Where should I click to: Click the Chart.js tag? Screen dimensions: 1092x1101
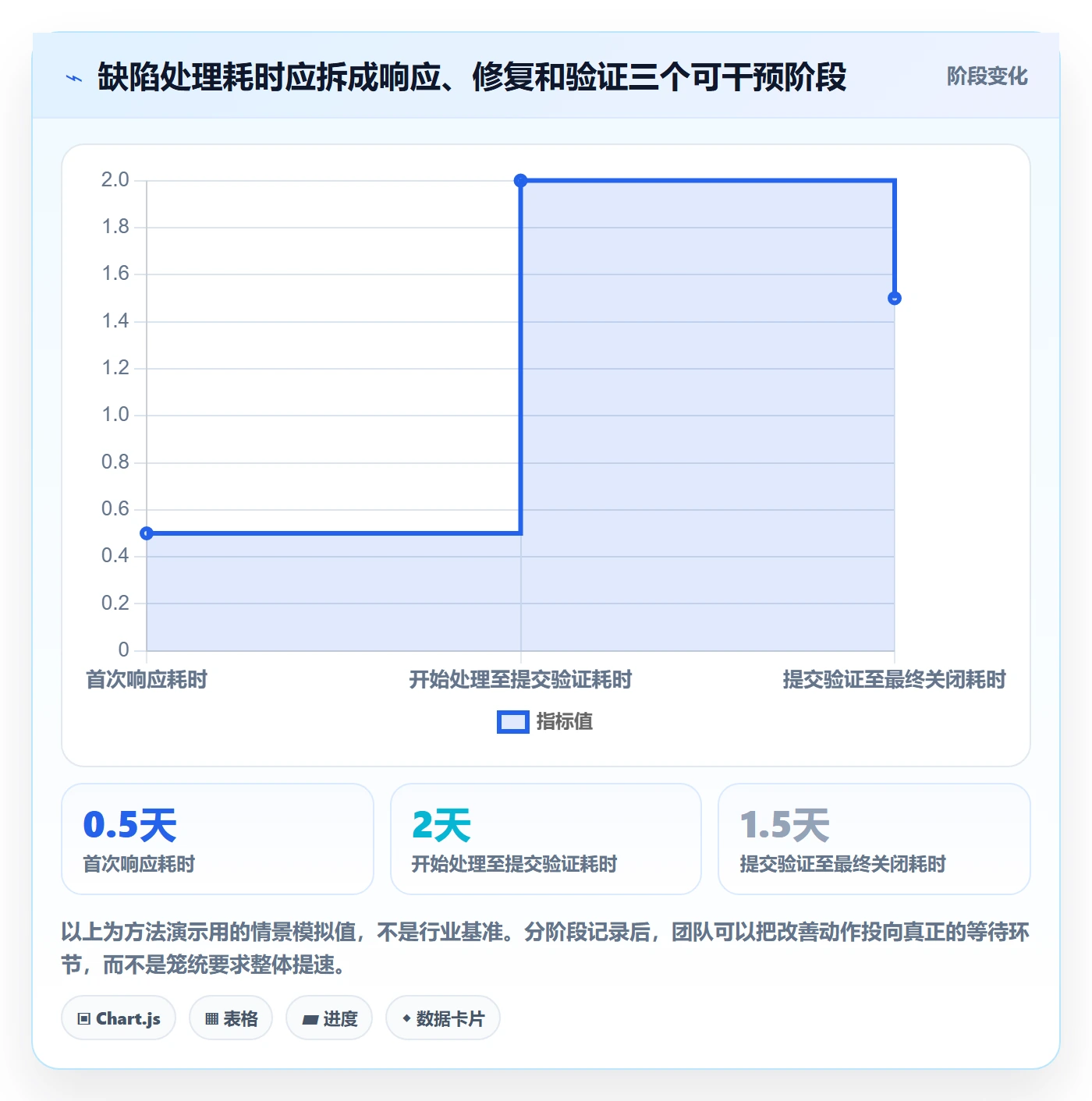point(119,1018)
